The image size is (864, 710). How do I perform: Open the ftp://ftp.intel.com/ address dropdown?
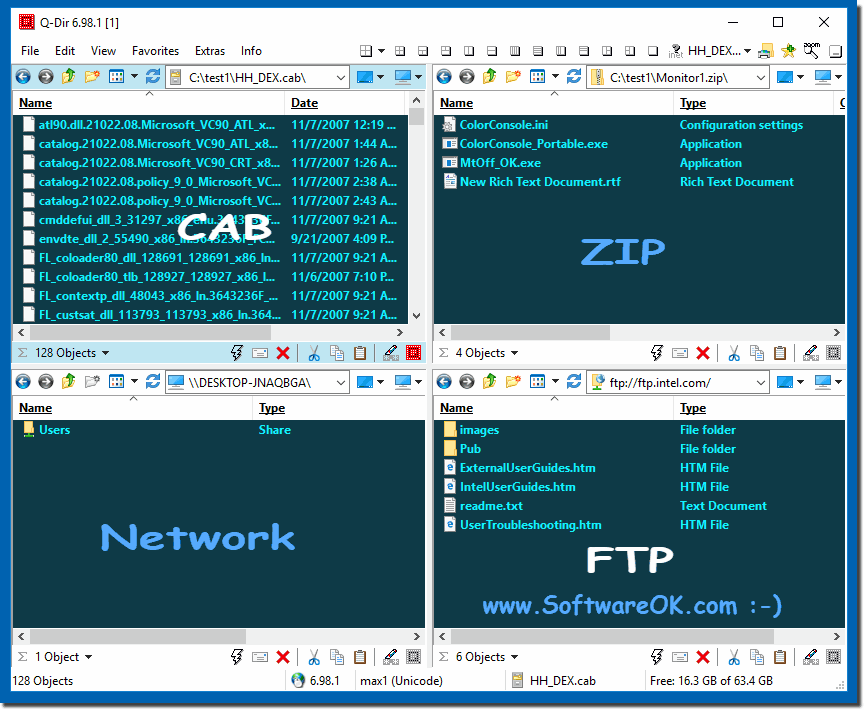[x=761, y=382]
